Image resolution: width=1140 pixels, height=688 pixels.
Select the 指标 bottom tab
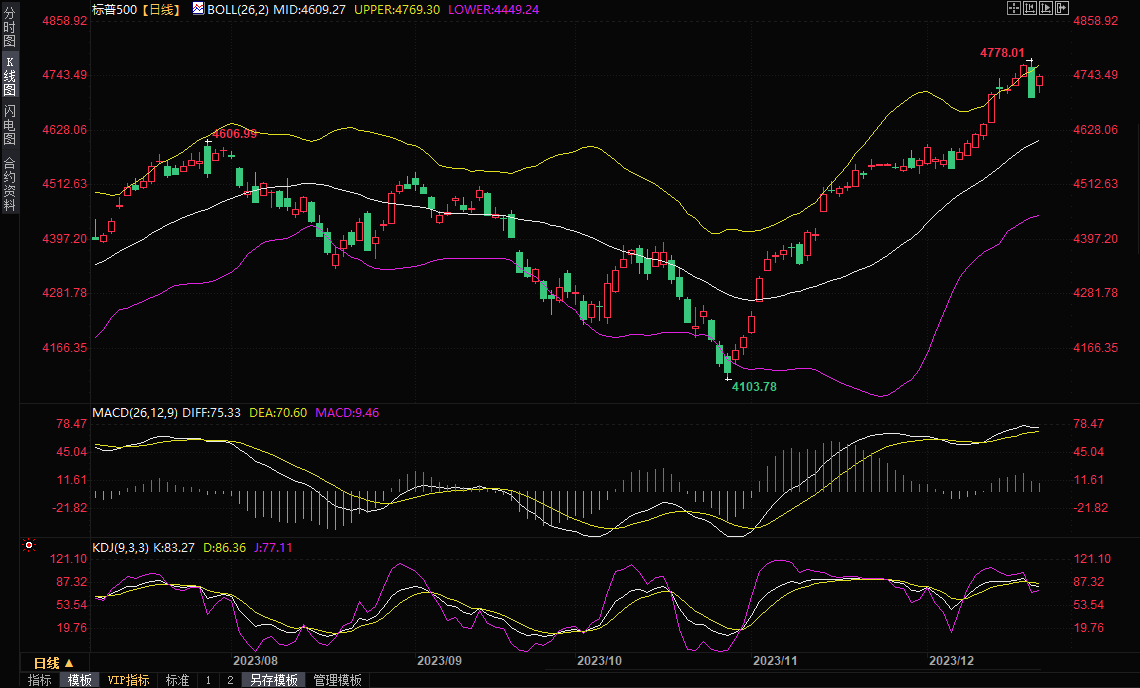40,680
